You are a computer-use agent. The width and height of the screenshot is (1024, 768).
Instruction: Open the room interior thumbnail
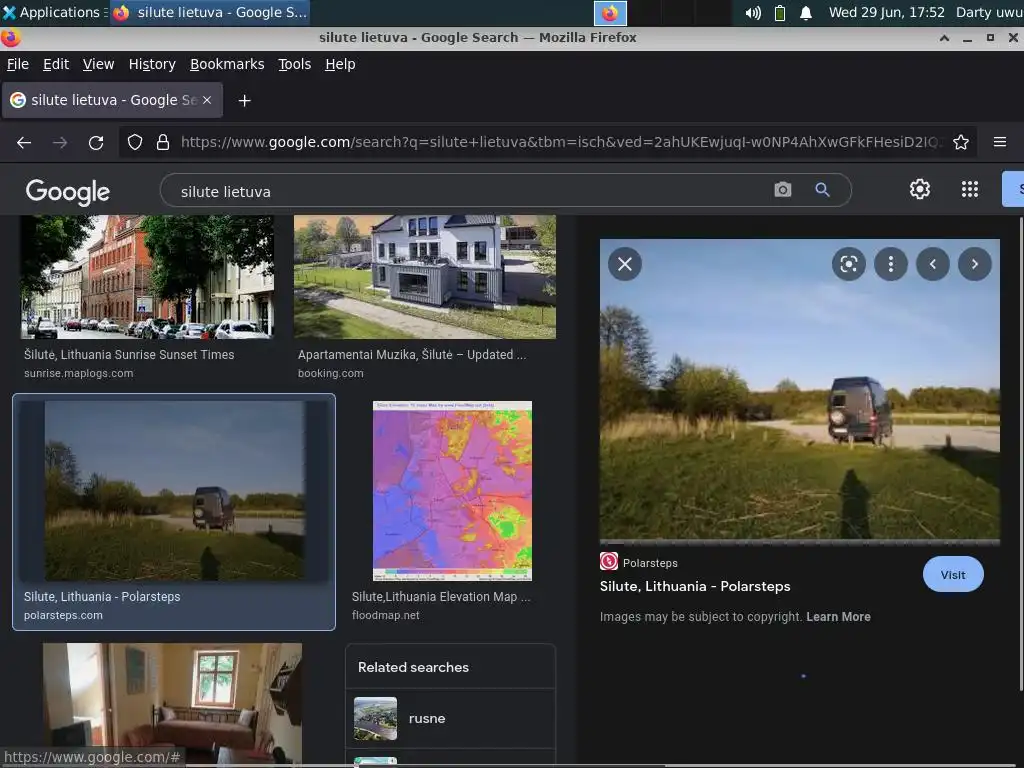172,702
